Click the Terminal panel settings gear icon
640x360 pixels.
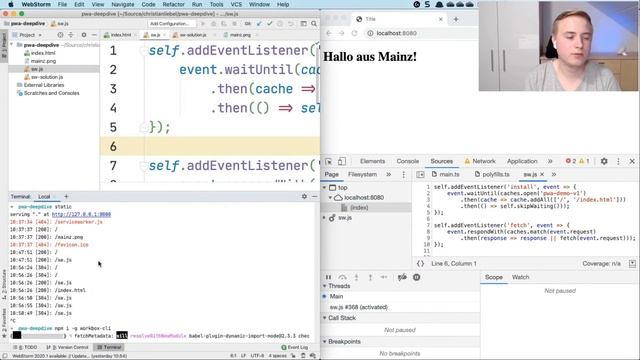[x=304, y=196]
